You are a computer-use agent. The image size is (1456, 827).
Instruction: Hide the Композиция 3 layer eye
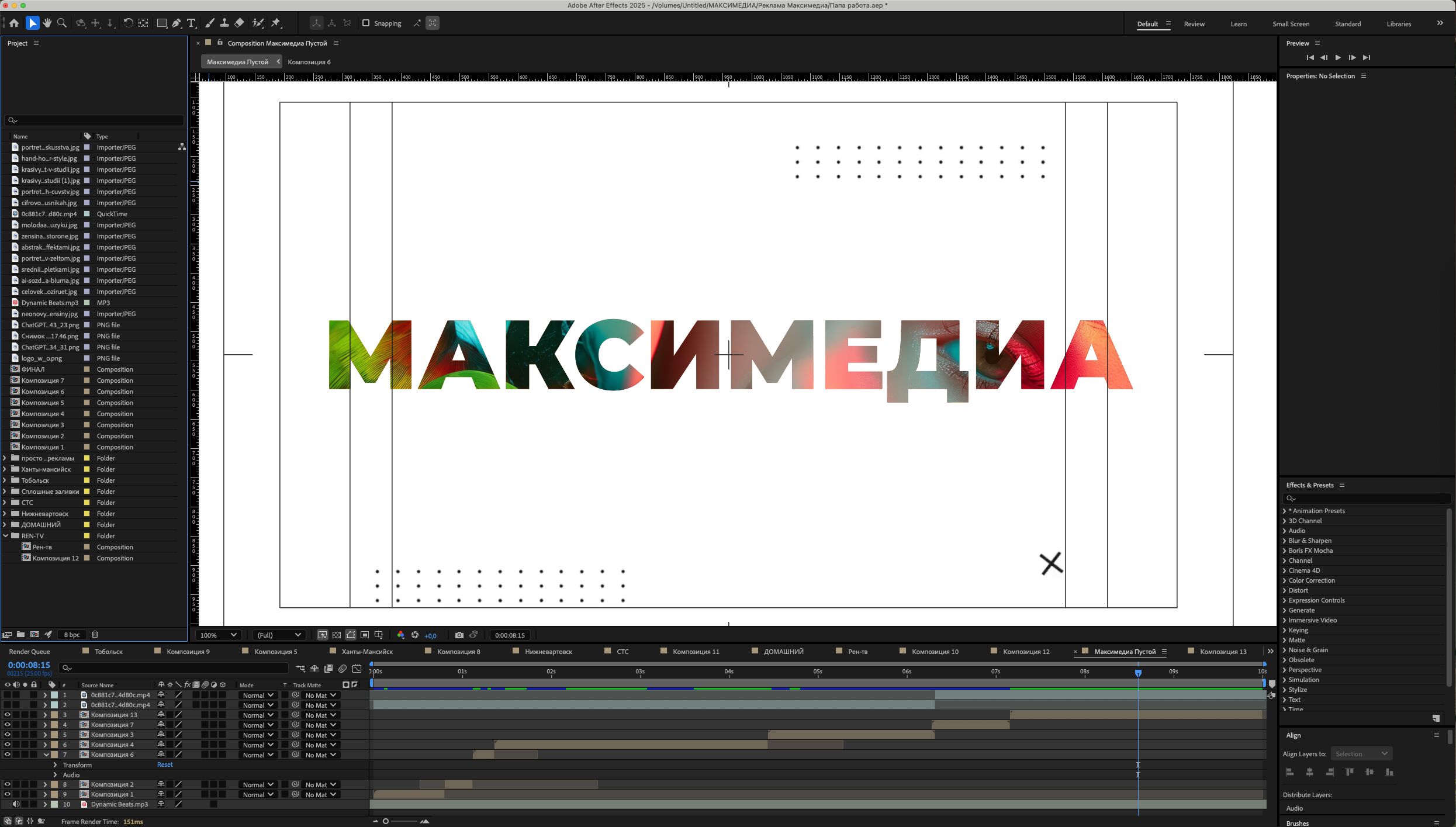click(8, 735)
